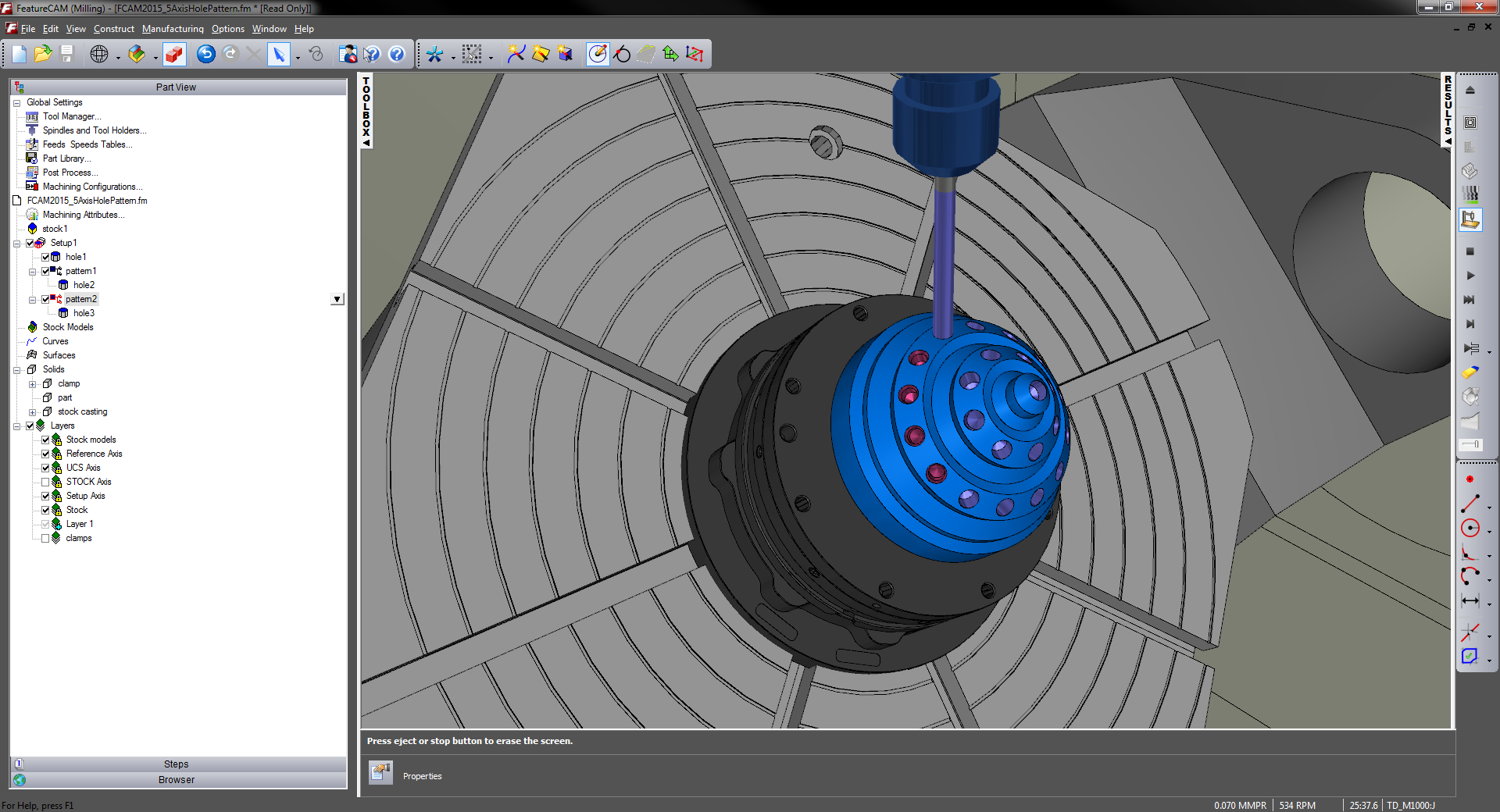Viewport: 1500px width, 812px height.
Task: Click the spiral repeat icon in toolbar
Action: tap(316, 54)
